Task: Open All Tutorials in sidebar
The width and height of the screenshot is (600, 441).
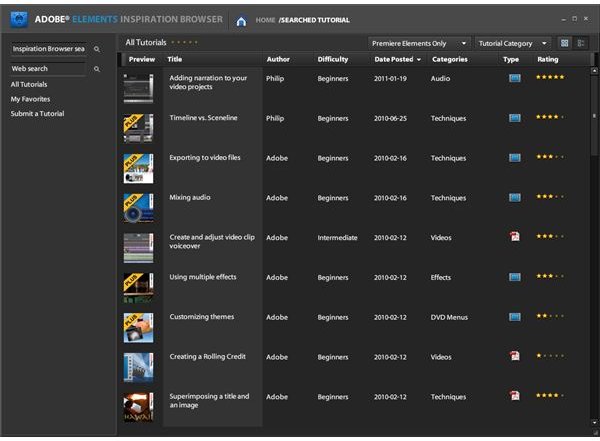Action: point(29,85)
